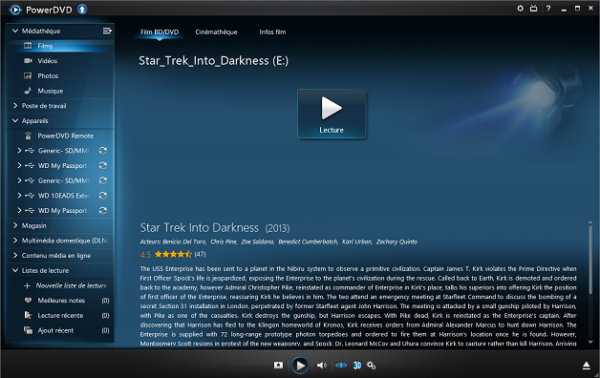Click the eject disc icon
Viewport: 600px width, 378px height.
[x=586, y=366]
